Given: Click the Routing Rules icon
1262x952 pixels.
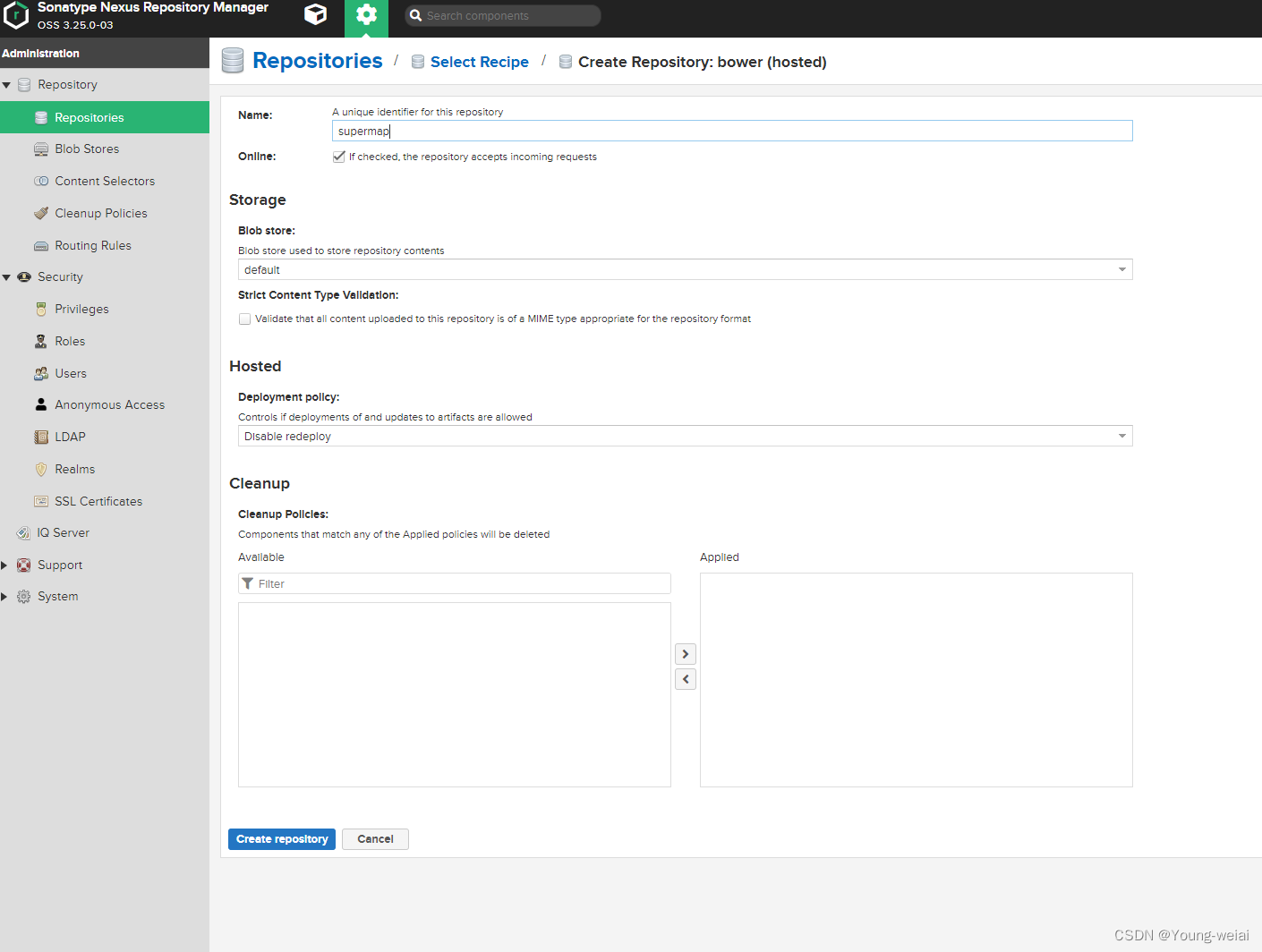Looking at the screenshot, I should (41, 245).
